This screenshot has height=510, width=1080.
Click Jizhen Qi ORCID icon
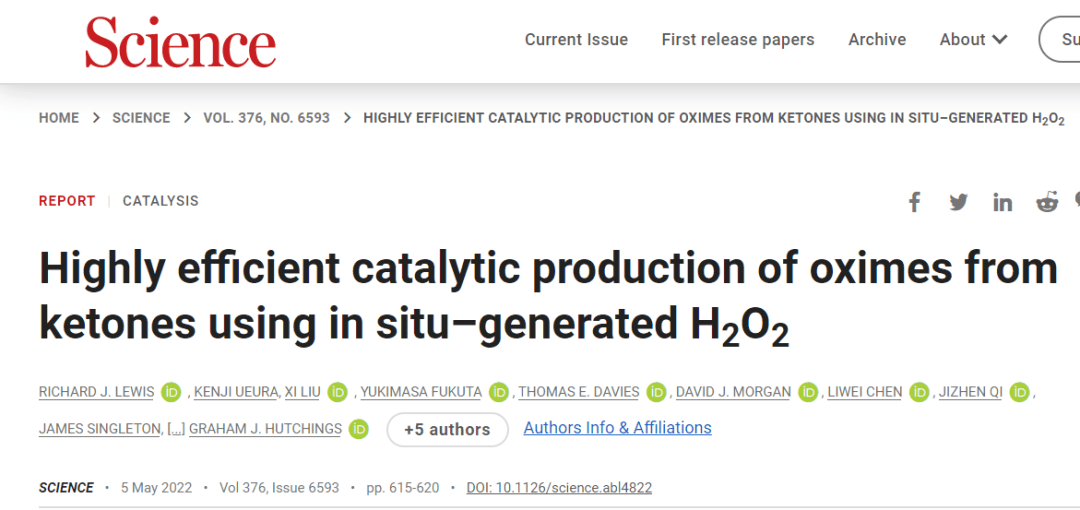pyautogui.click(x=1019, y=392)
